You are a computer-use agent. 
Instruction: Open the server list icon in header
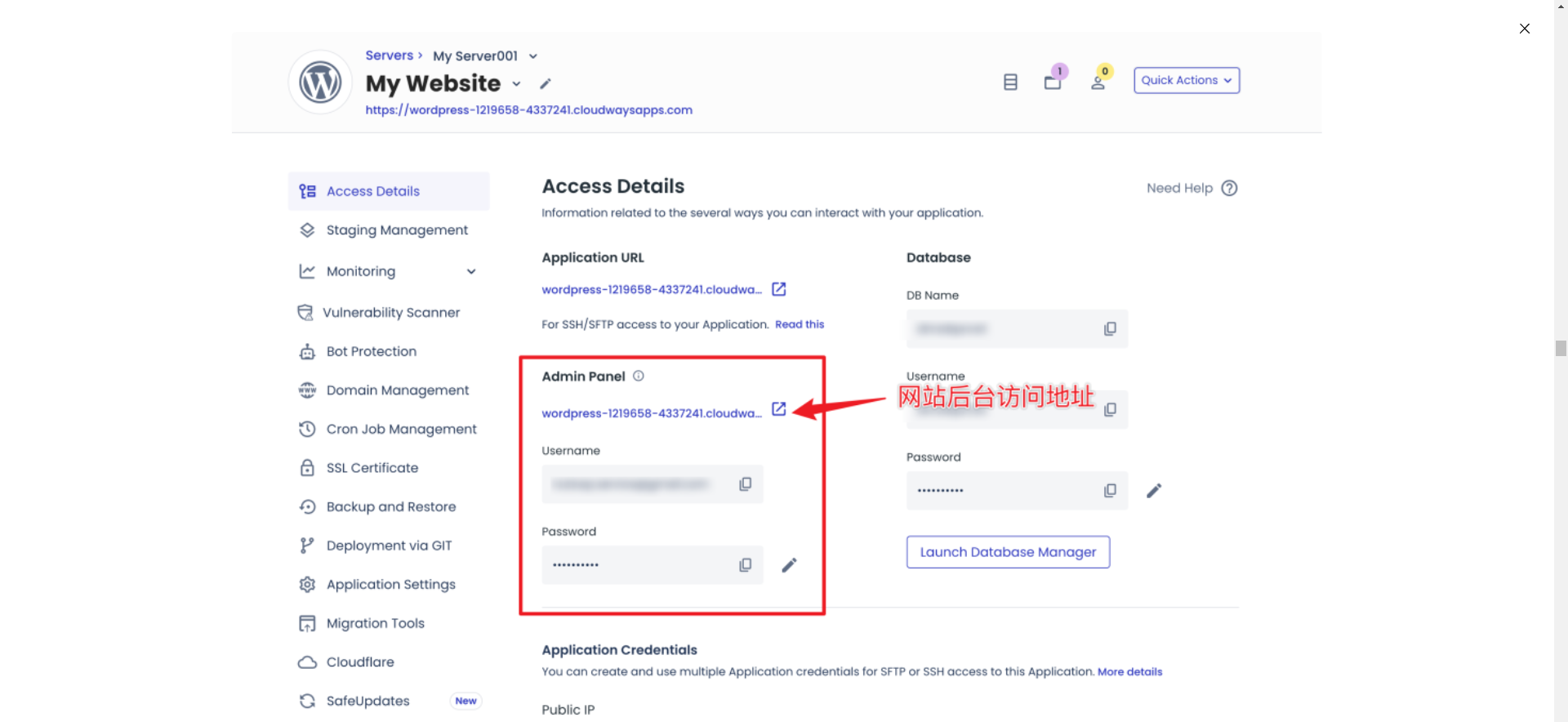coord(1010,82)
